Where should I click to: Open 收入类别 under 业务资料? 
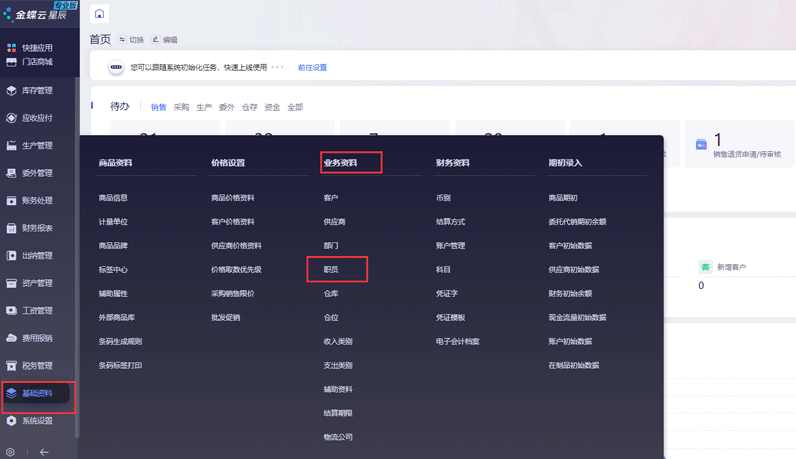click(x=338, y=341)
